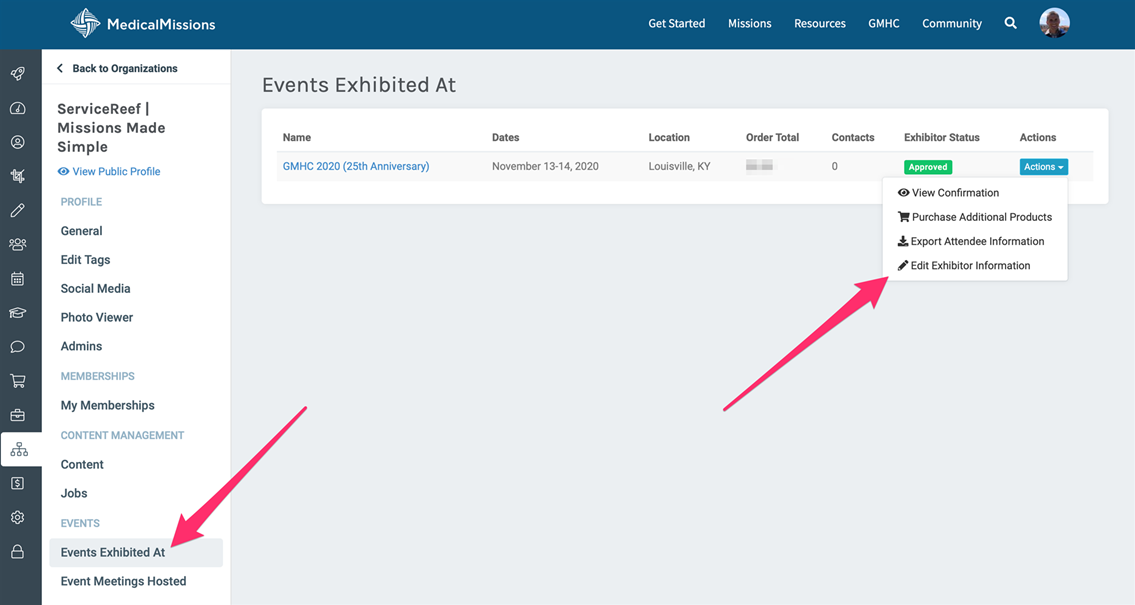Click the briefcase icon in sidebar
1135x605 pixels.
18,415
